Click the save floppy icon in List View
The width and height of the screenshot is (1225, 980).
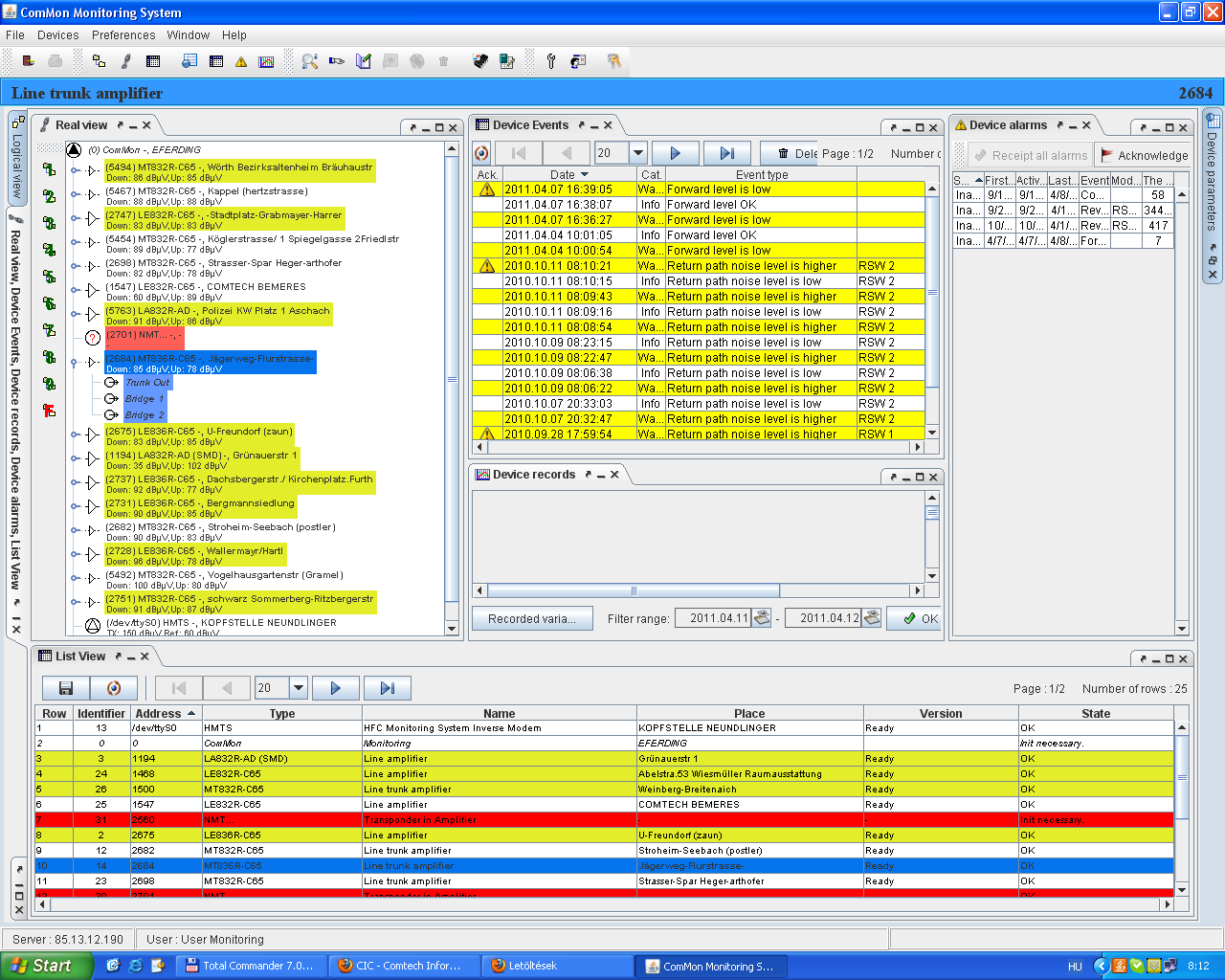click(66, 688)
